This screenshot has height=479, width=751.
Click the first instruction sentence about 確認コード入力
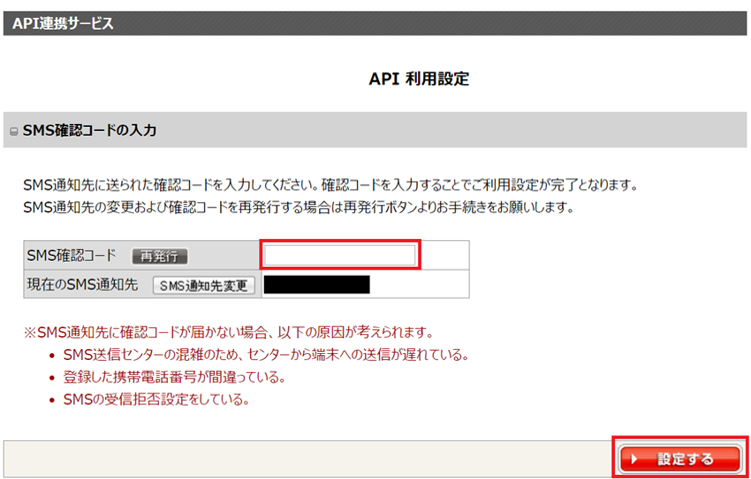[330, 186]
